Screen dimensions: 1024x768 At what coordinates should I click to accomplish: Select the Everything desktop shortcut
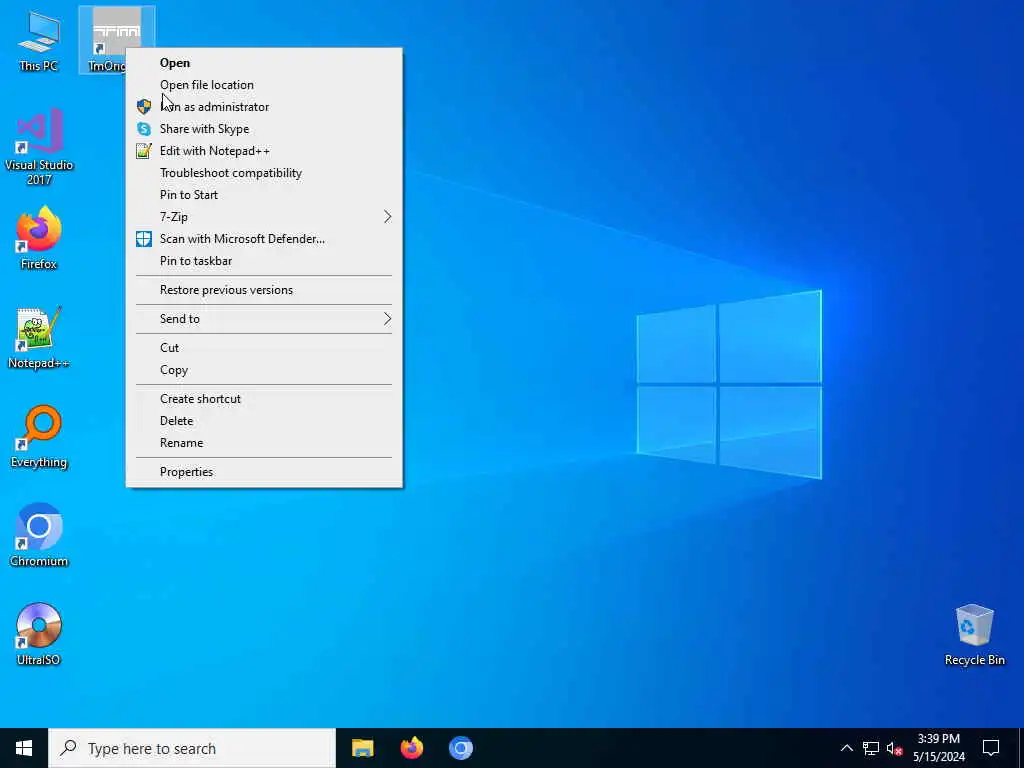(39, 436)
